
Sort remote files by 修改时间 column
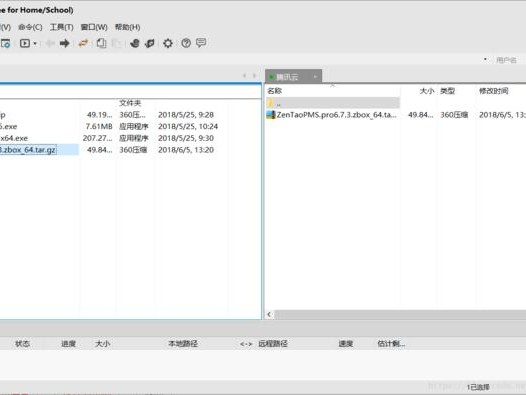point(493,91)
